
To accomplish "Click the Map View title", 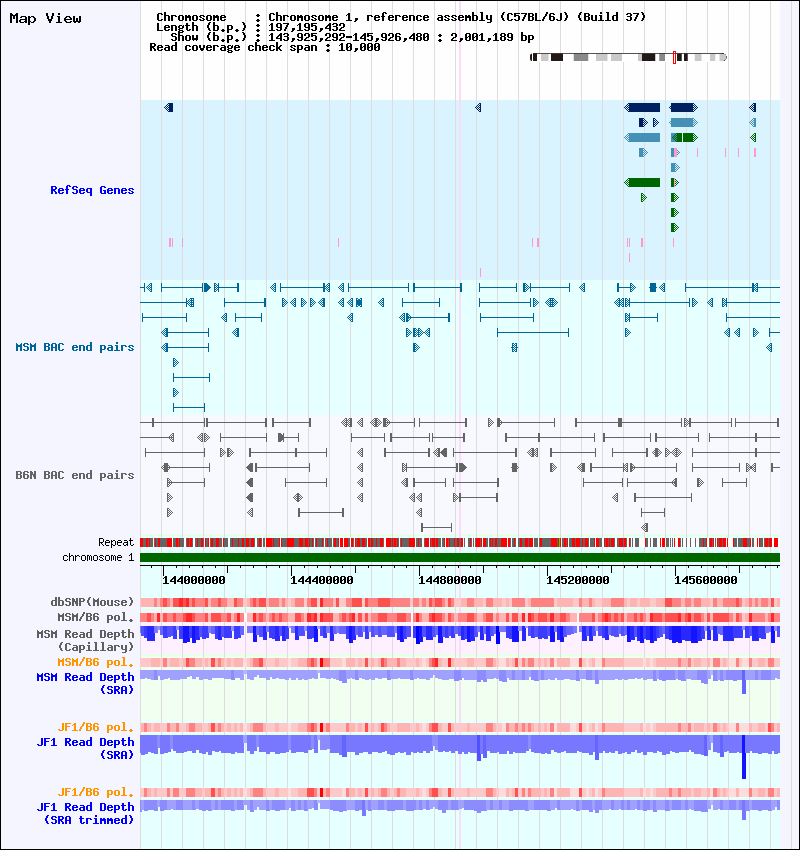I will [x=46, y=18].
